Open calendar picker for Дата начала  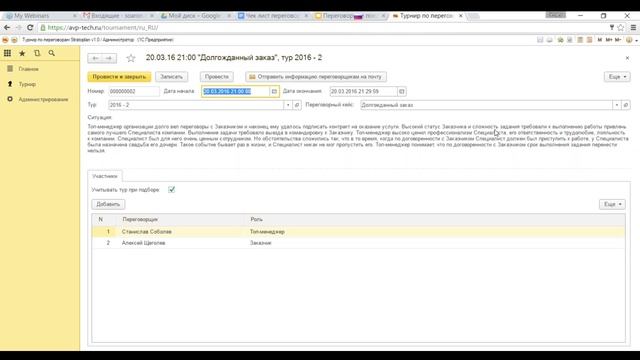[274, 91]
